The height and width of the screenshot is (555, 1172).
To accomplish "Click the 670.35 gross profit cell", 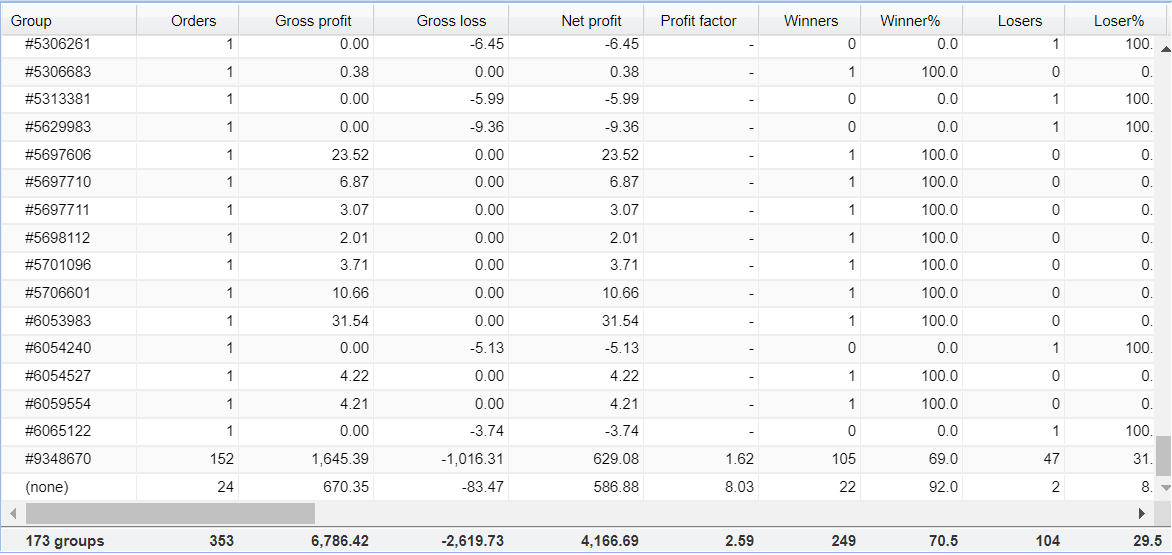I will [306, 486].
